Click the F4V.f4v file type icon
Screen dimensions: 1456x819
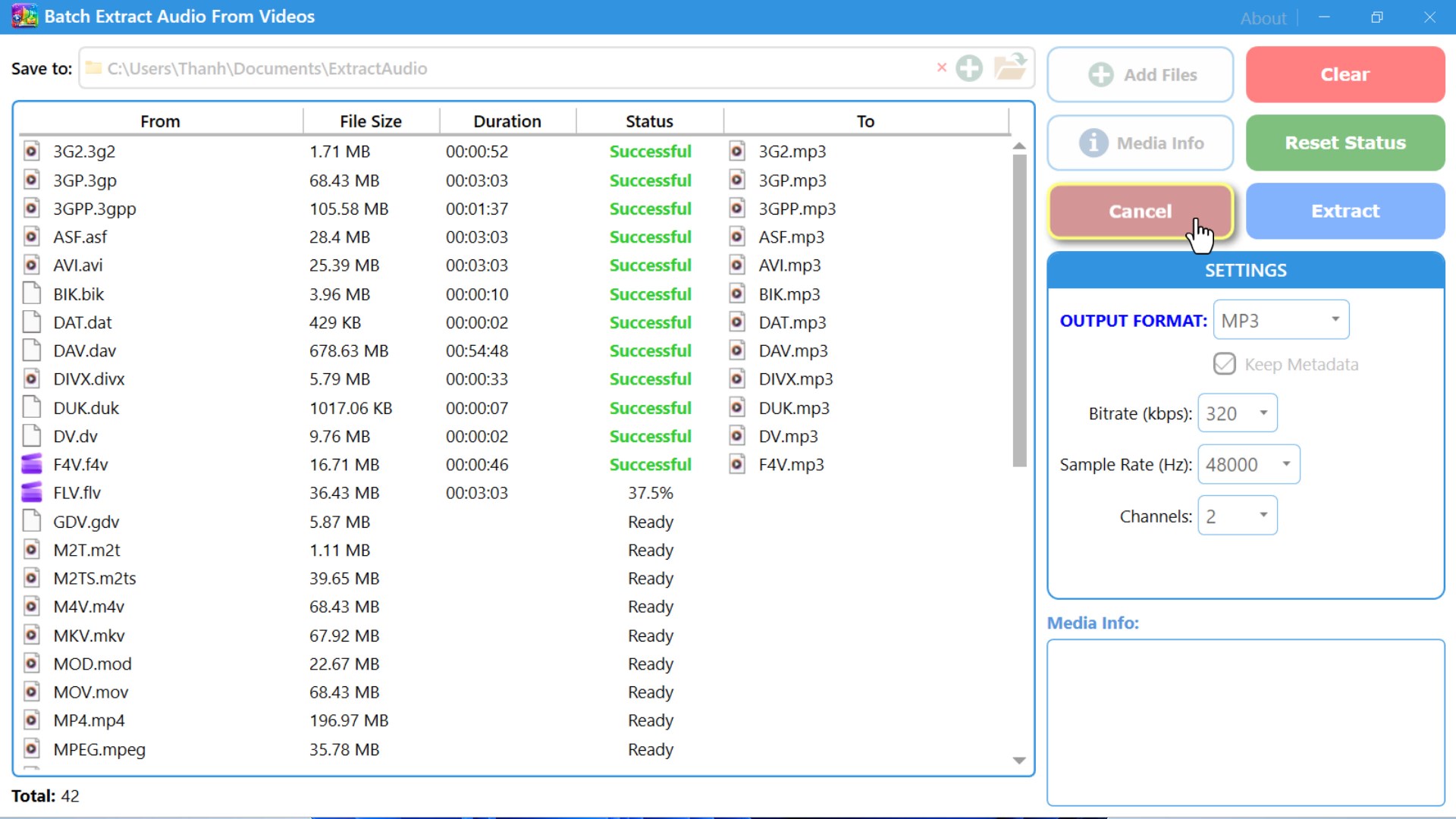(32, 464)
